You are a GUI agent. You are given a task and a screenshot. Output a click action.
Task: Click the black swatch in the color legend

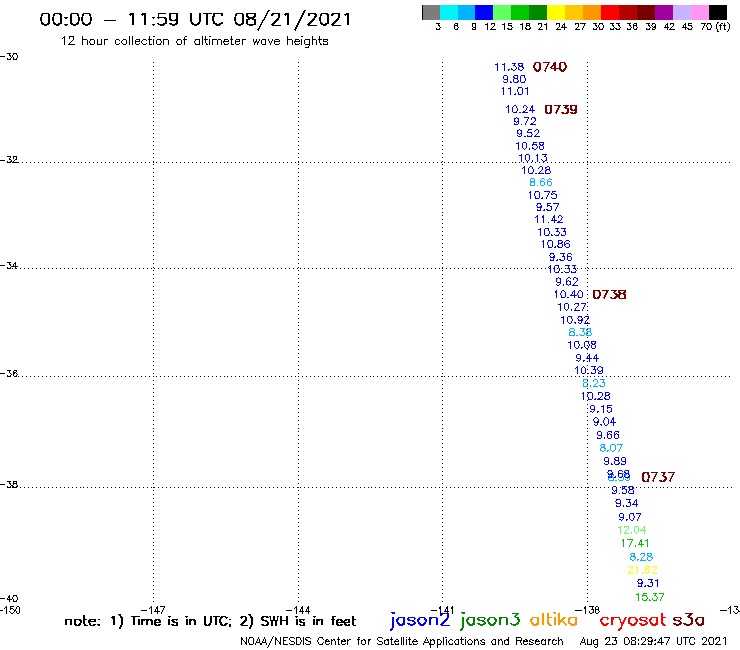tap(717, 12)
